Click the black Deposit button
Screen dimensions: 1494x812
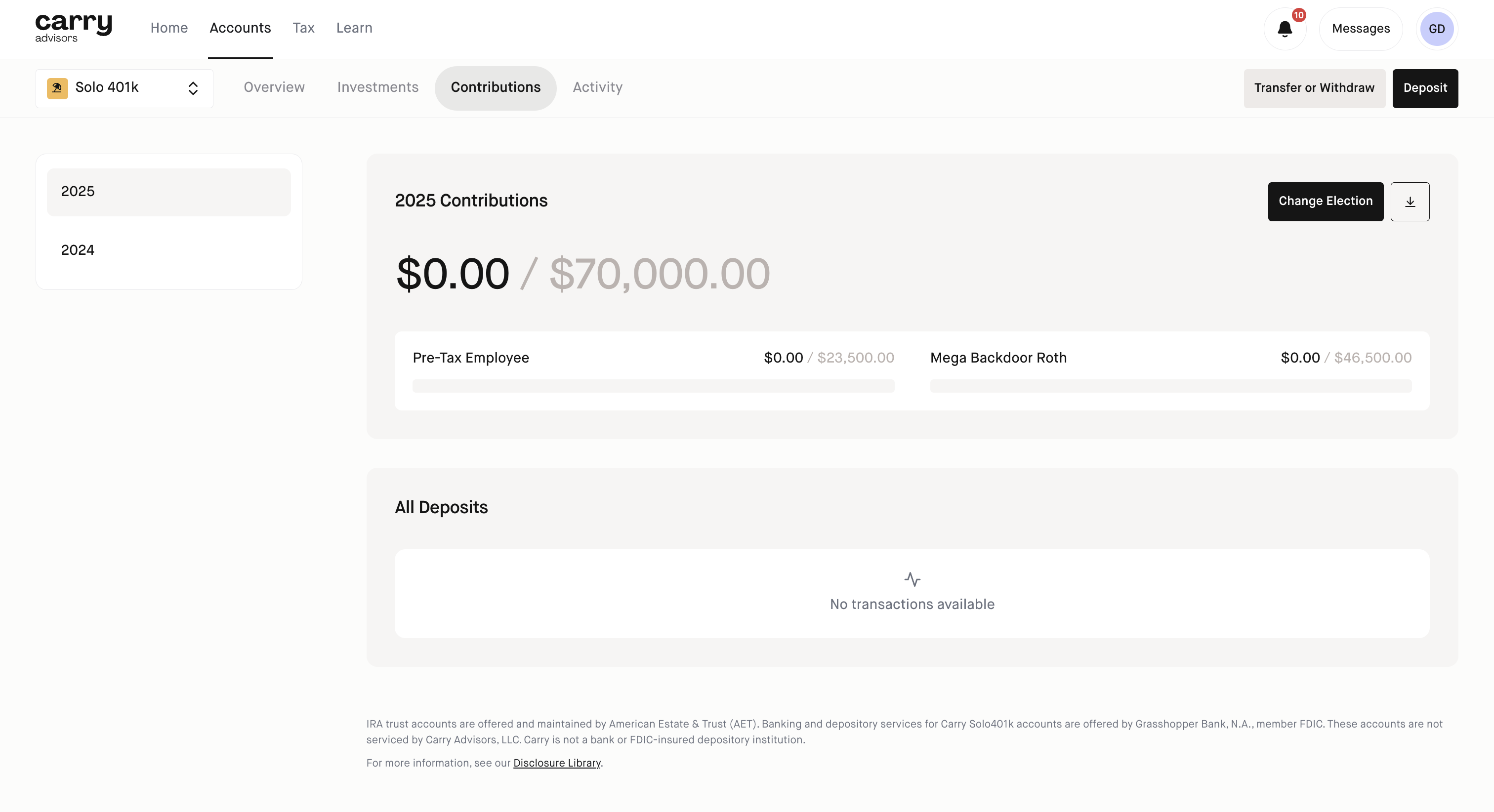coord(1425,88)
